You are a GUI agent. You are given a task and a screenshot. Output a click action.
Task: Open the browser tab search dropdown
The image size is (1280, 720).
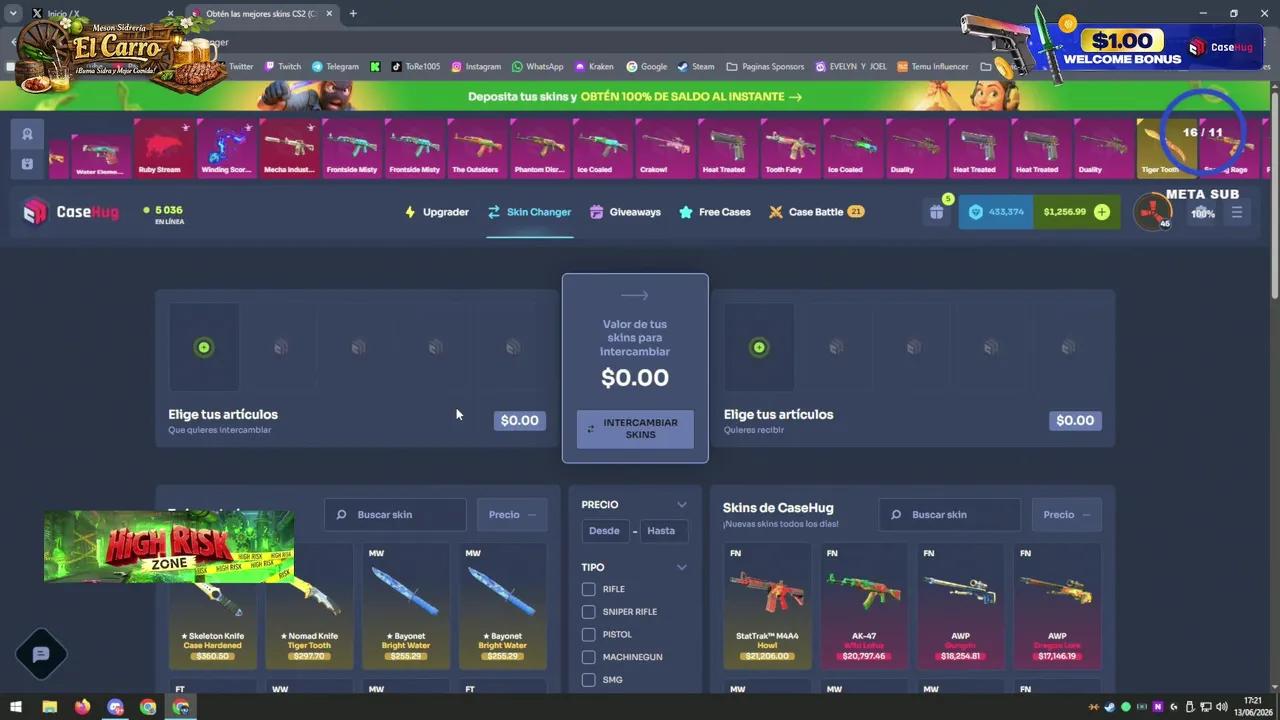pos(13,14)
